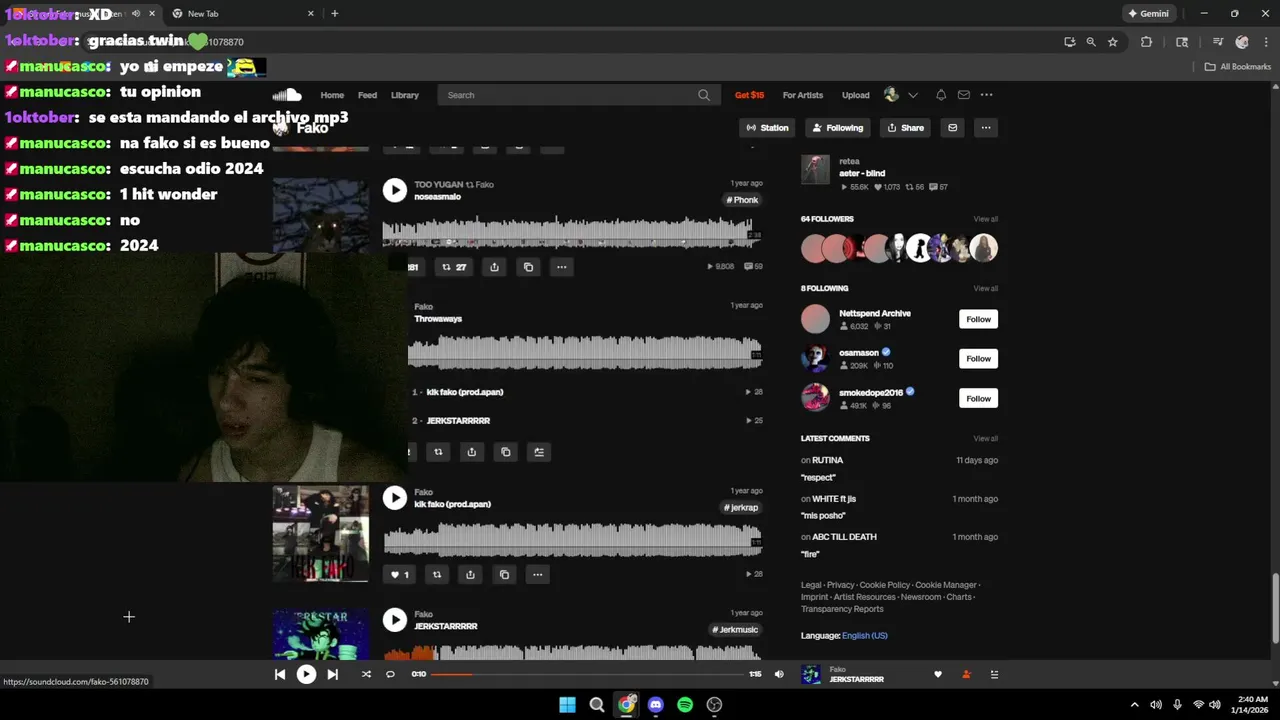The image size is (1280, 720).
Task: Open Chrome media controls icon
Action: point(1218,42)
